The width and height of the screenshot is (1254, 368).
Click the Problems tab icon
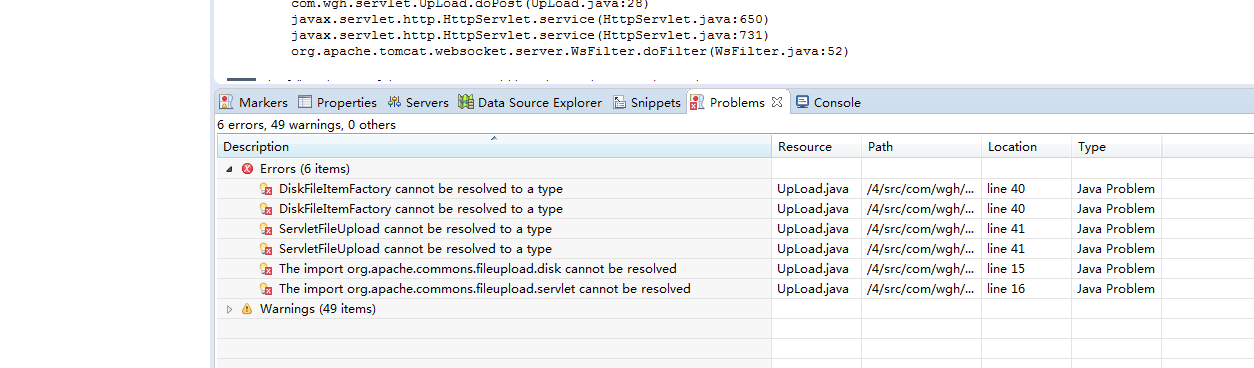point(698,102)
